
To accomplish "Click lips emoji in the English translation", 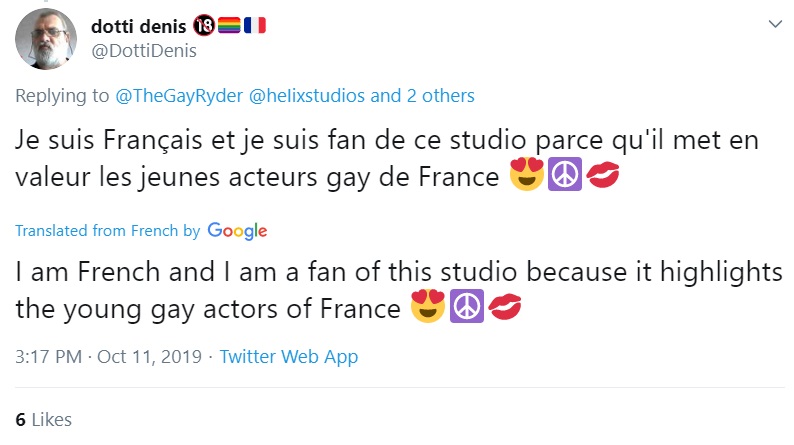I will [x=503, y=309].
